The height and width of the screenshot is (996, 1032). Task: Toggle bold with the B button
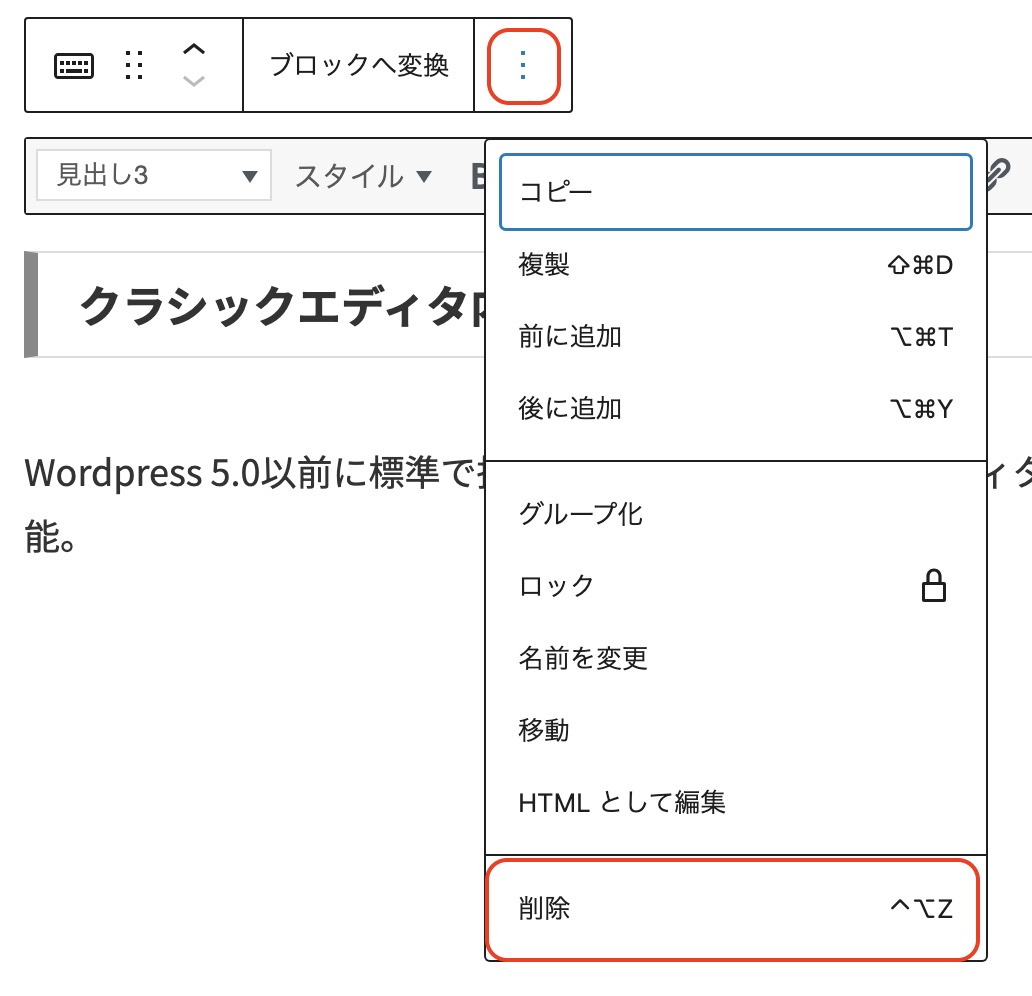click(478, 177)
